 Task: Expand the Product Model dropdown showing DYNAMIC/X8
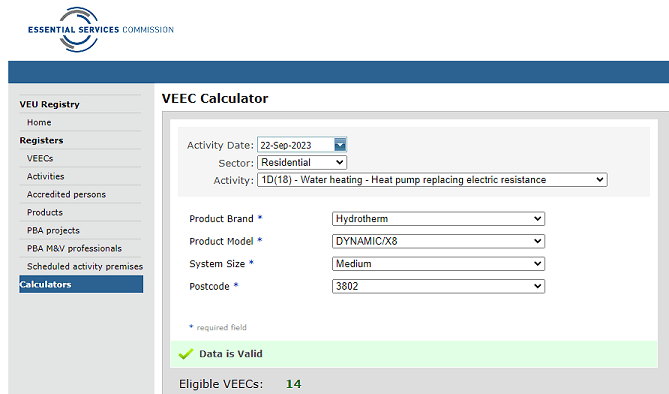tap(438, 241)
